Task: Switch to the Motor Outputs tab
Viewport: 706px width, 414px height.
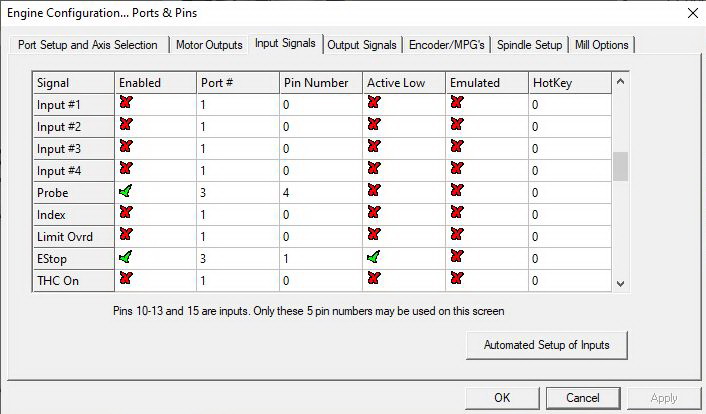Action: point(209,45)
